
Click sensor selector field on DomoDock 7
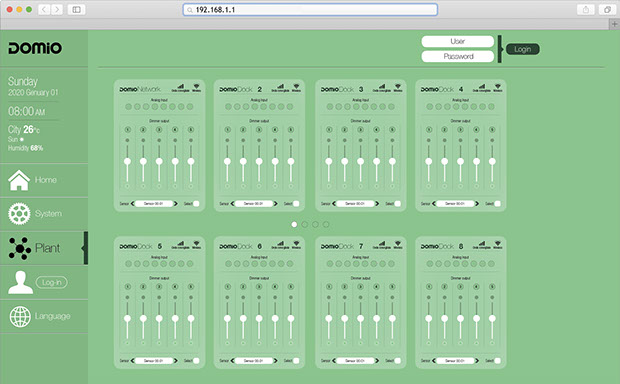355,361
